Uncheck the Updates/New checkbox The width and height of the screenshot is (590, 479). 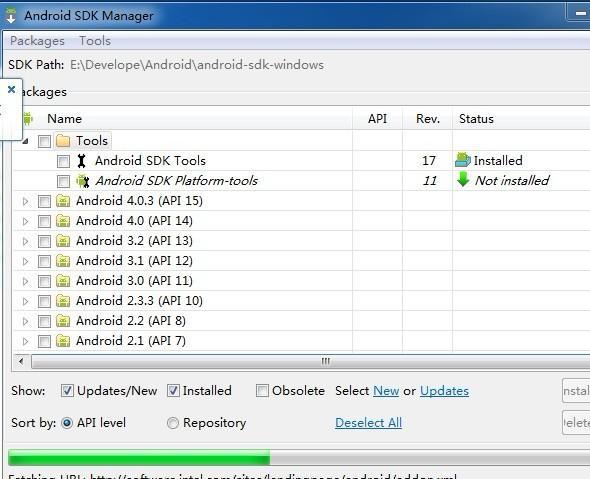[67, 391]
